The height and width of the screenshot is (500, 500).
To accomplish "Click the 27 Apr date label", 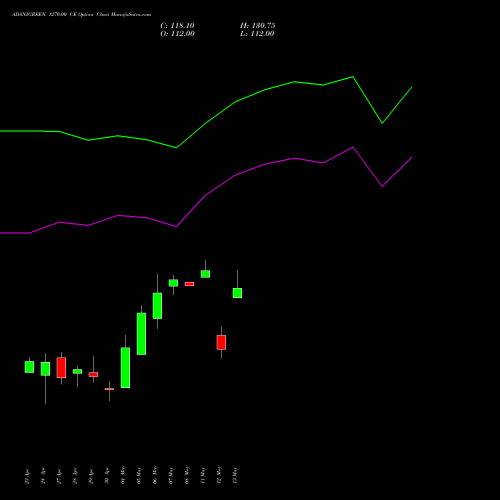I will 59,476.
